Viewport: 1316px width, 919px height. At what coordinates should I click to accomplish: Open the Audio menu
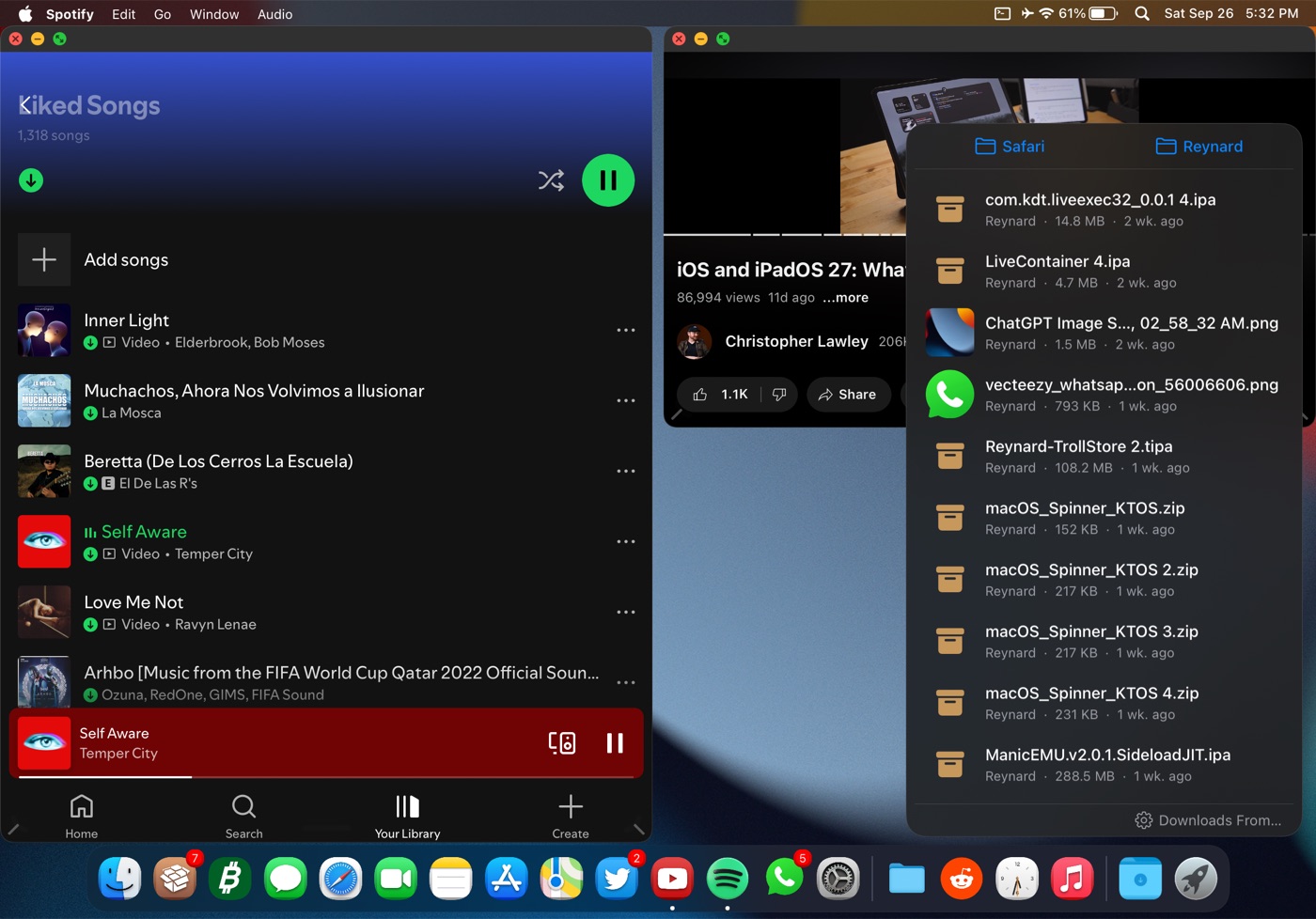tap(275, 14)
